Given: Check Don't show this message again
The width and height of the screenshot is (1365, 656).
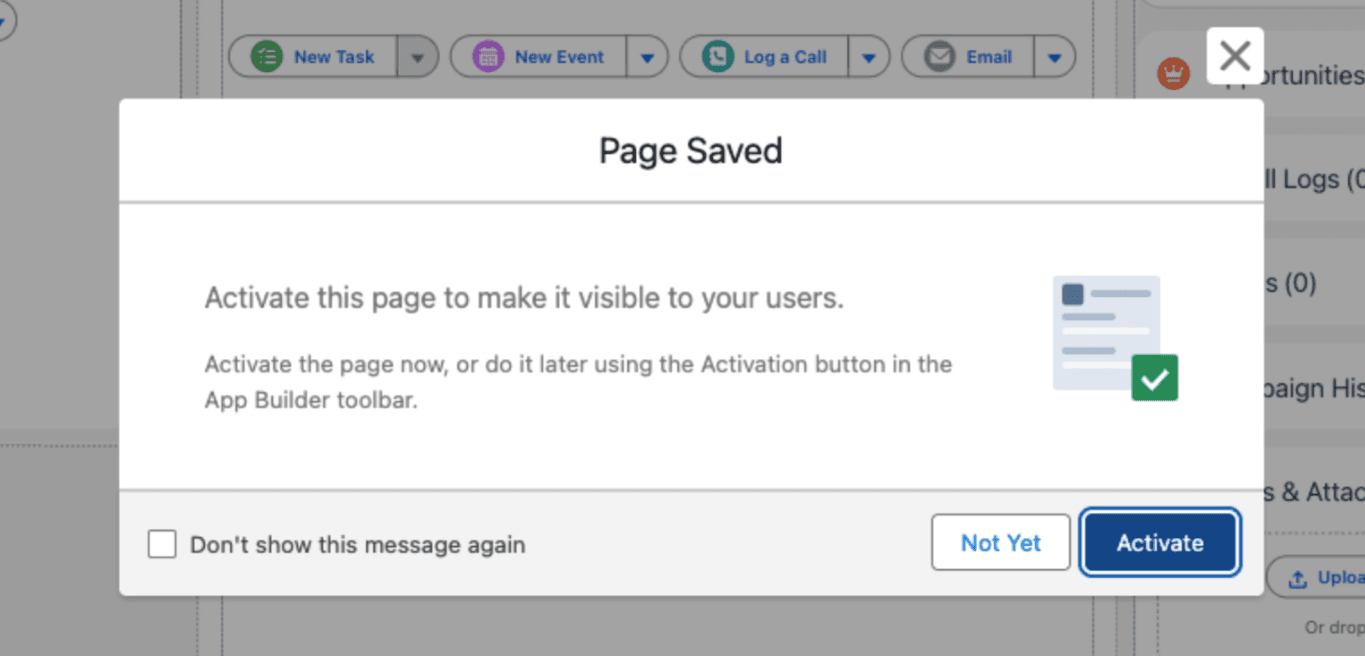Looking at the screenshot, I should pos(161,544).
